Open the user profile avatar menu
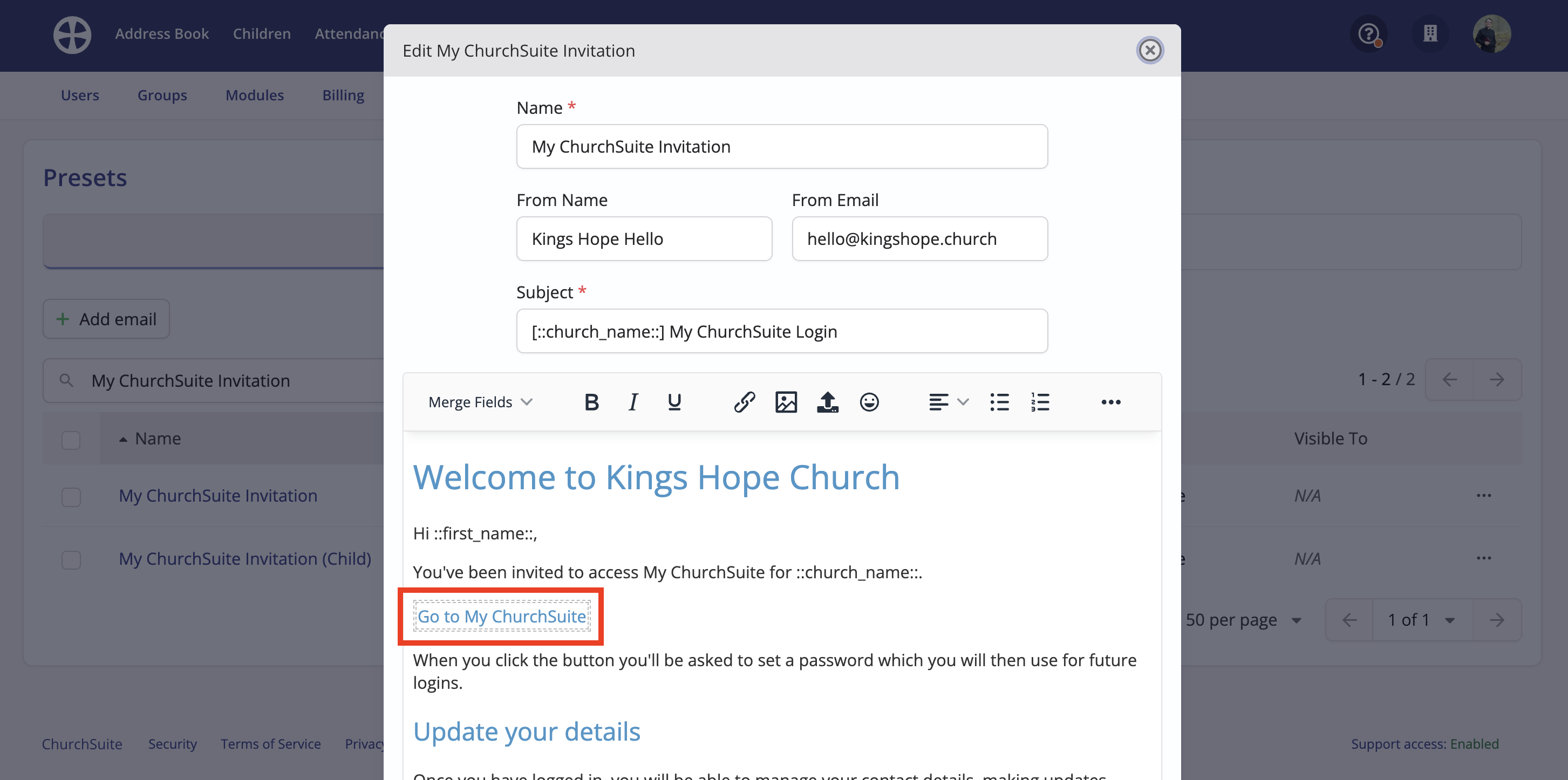1568x780 pixels. click(x=1492, y=33)
